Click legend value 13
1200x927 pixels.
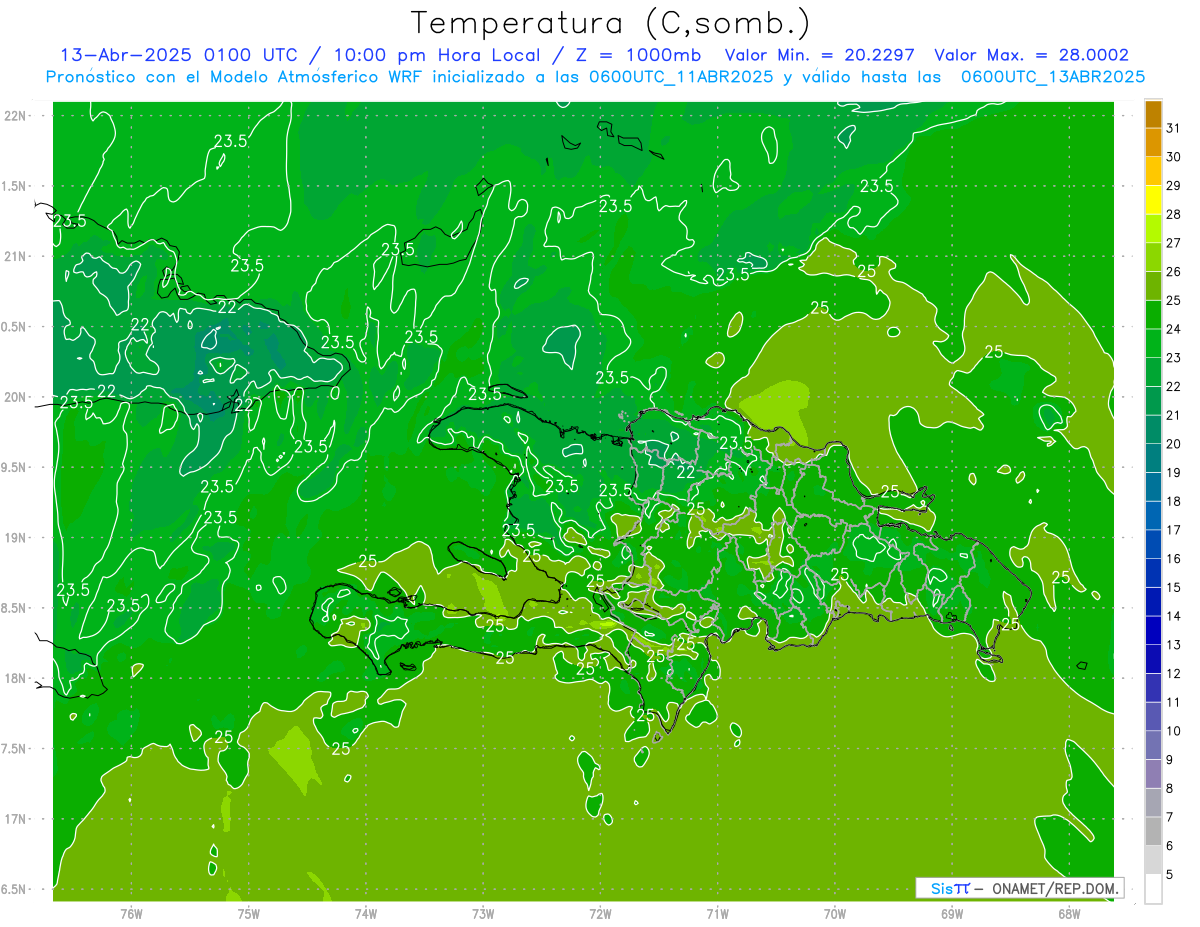1174,646
